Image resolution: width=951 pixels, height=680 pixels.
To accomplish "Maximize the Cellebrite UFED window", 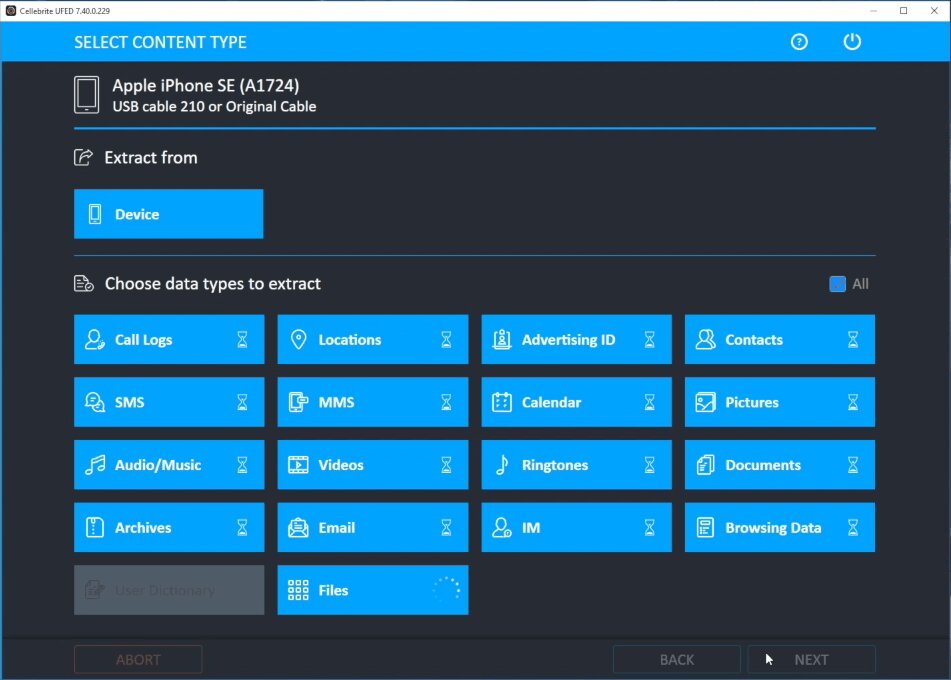I will point(903,10).
